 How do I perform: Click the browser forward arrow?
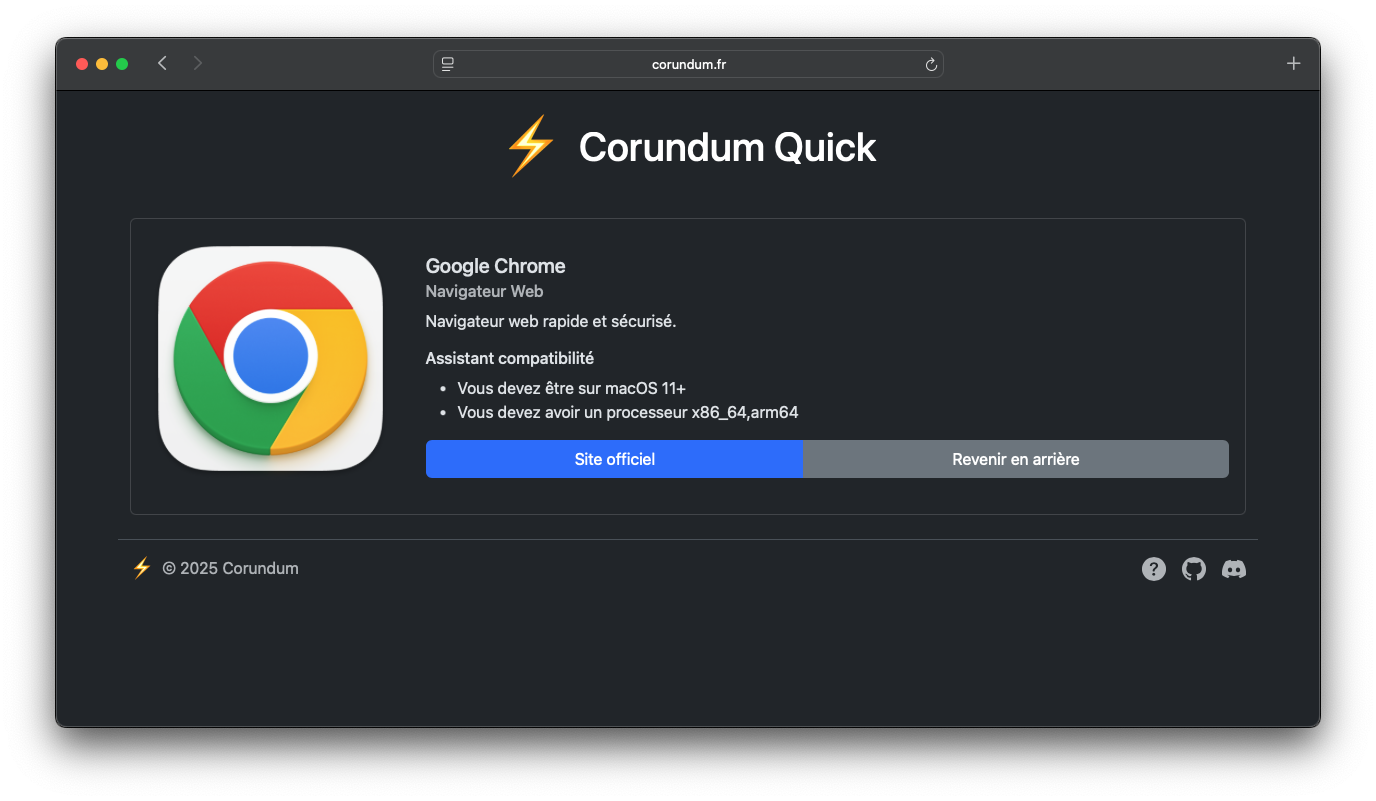(198, 63)
